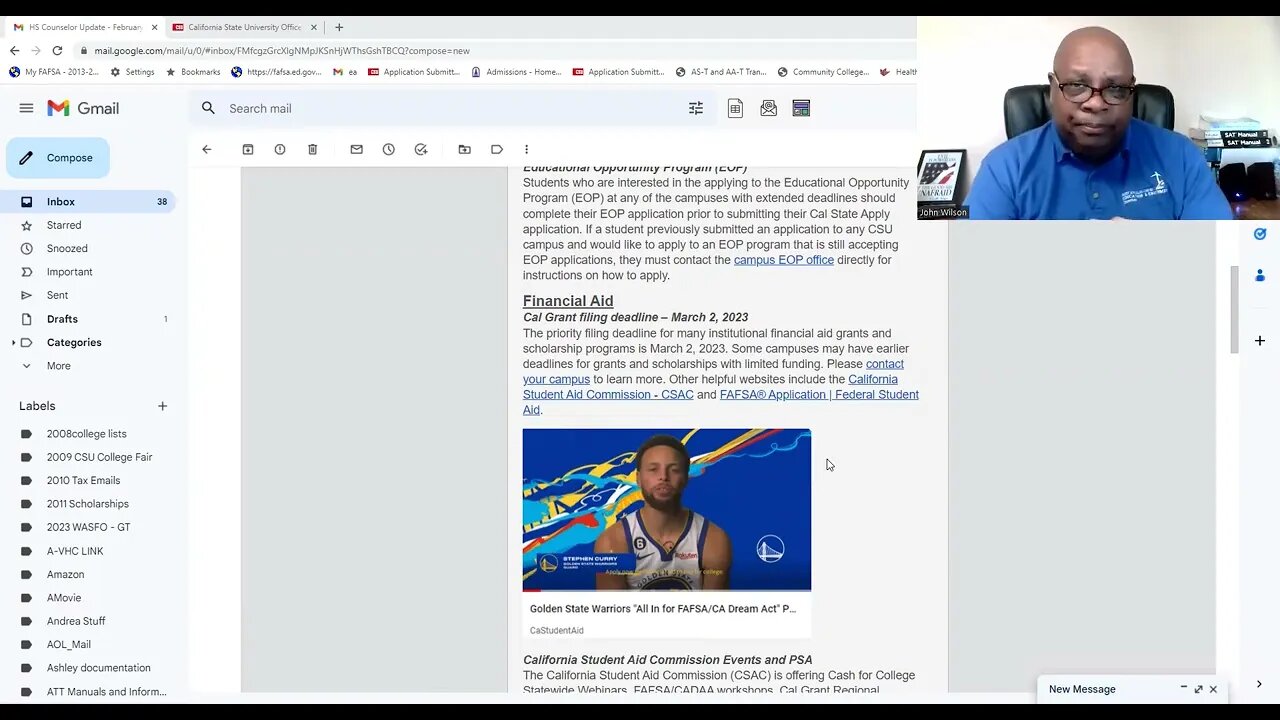Click the browser address bar URL
The width and height of the screenshot is (1280, 720).
coord(282,51)
